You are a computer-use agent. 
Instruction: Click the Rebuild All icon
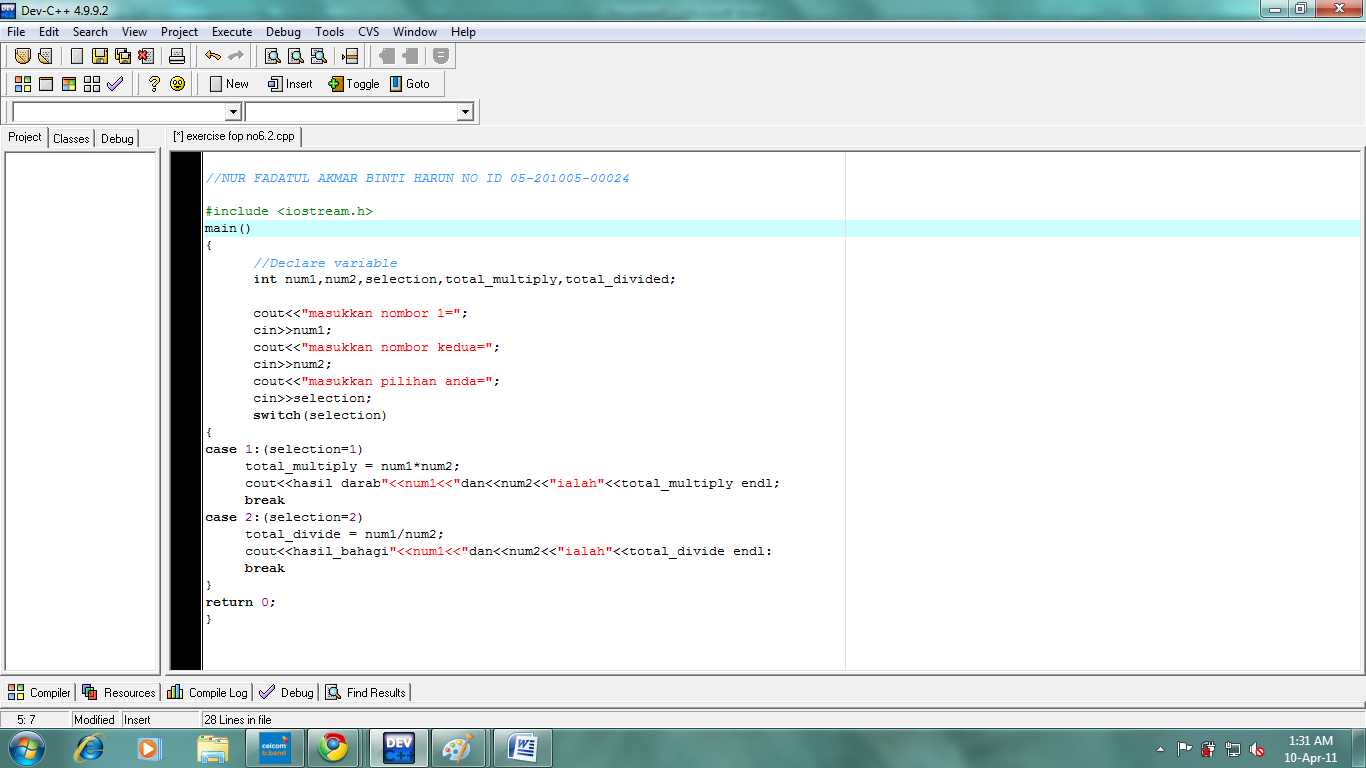click(92, 84)
